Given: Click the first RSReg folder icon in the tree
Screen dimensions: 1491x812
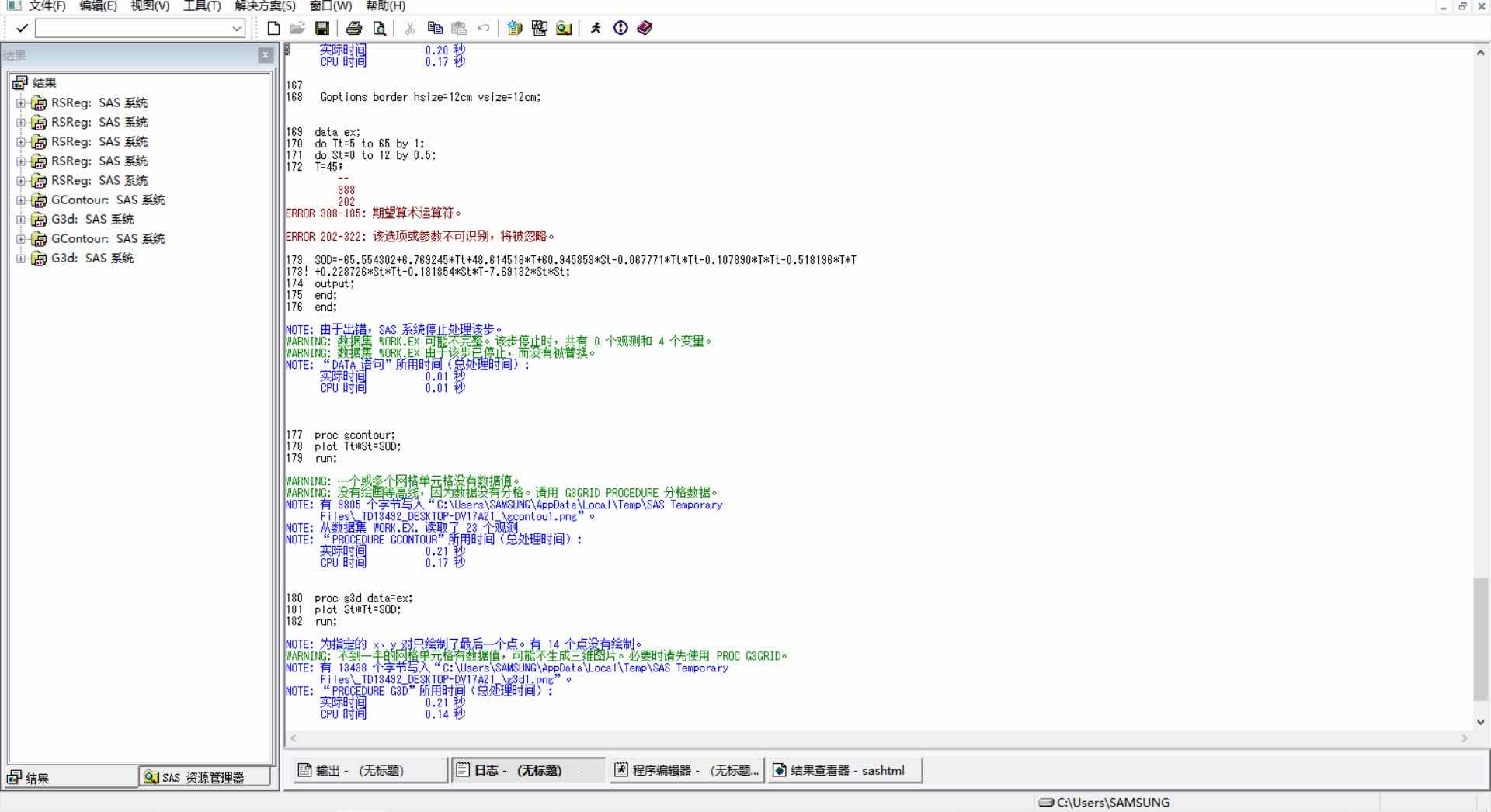Looking at the screenshot, I should [39, 103].
